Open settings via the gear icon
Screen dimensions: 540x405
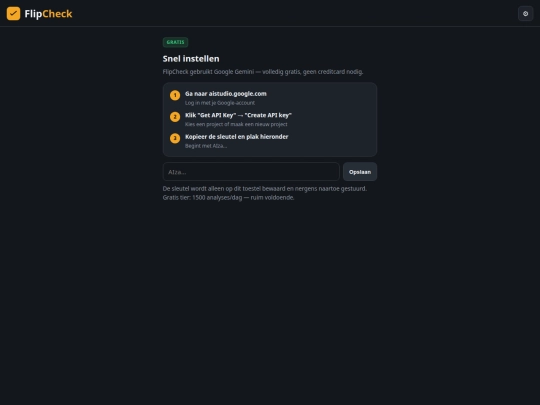coord(526,14)
